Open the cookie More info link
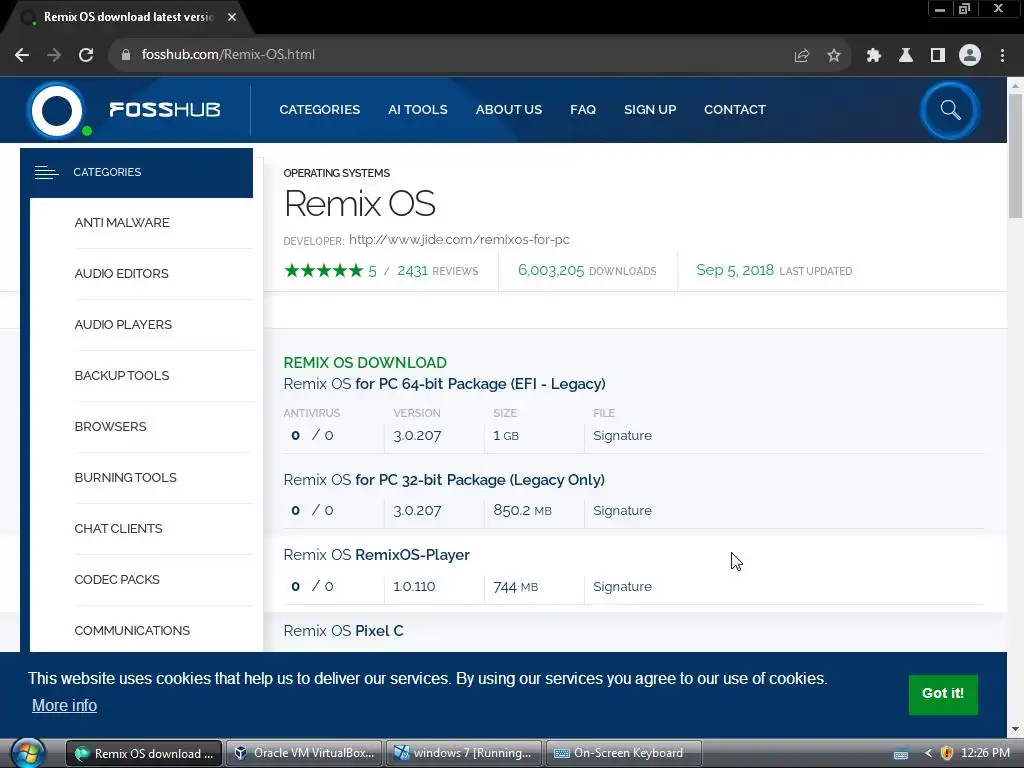Image resolution: width=1024 pixels, height=768 pixels. (x=65, y=705)
